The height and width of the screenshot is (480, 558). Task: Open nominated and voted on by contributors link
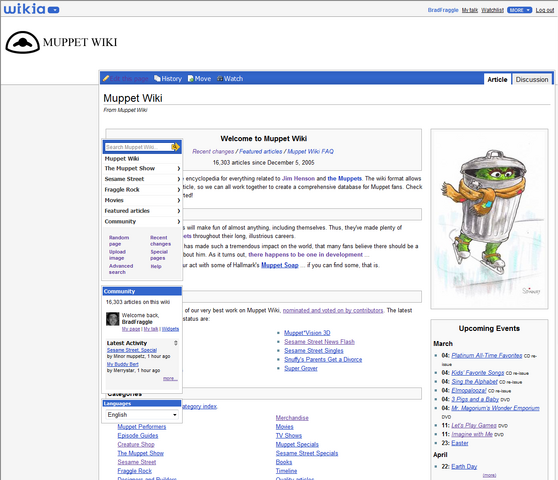pyautogui.click(x=333, y=311)
